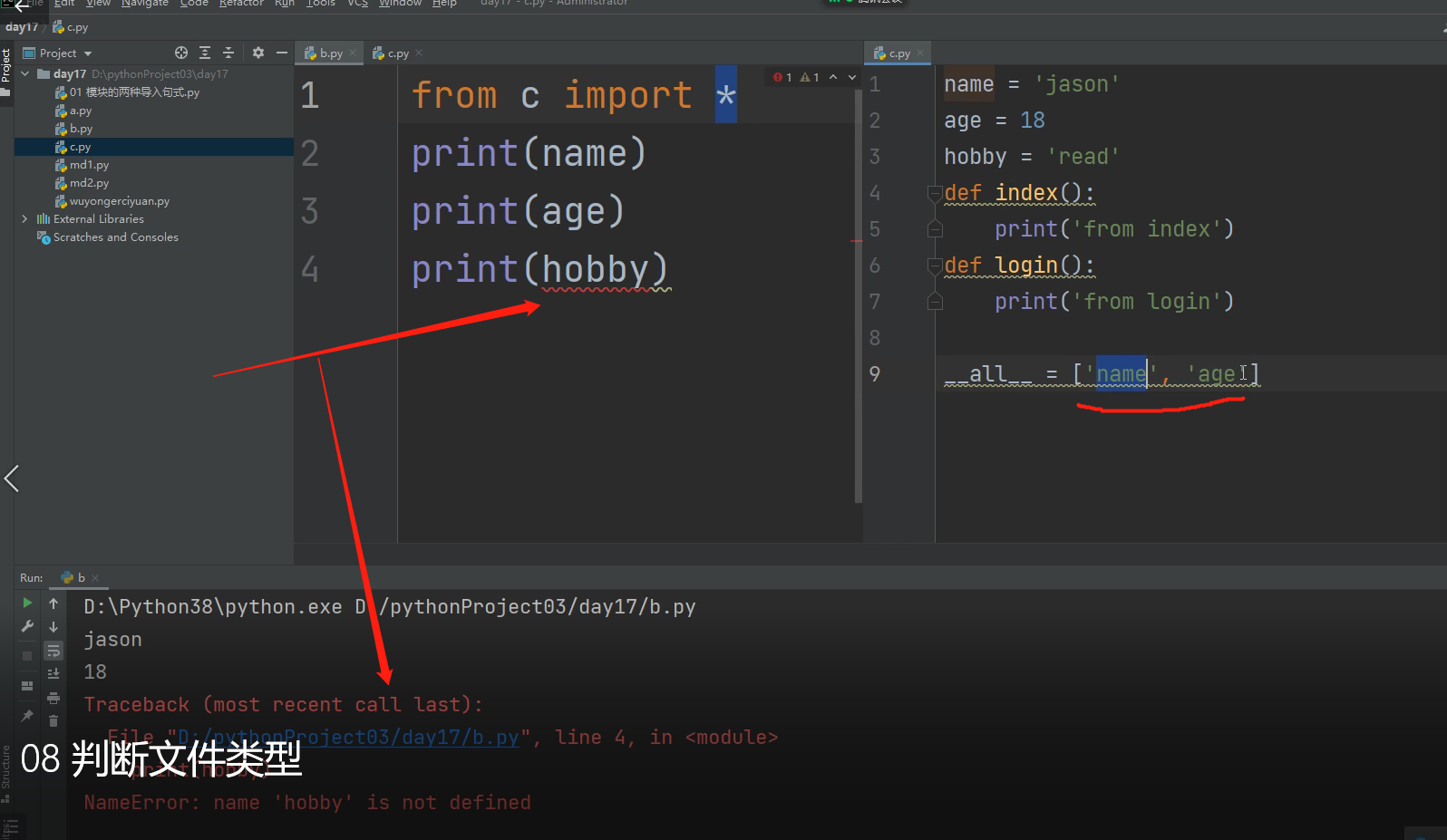
Task: Go down the stack trace arrow
Action: tap(53, 627)
